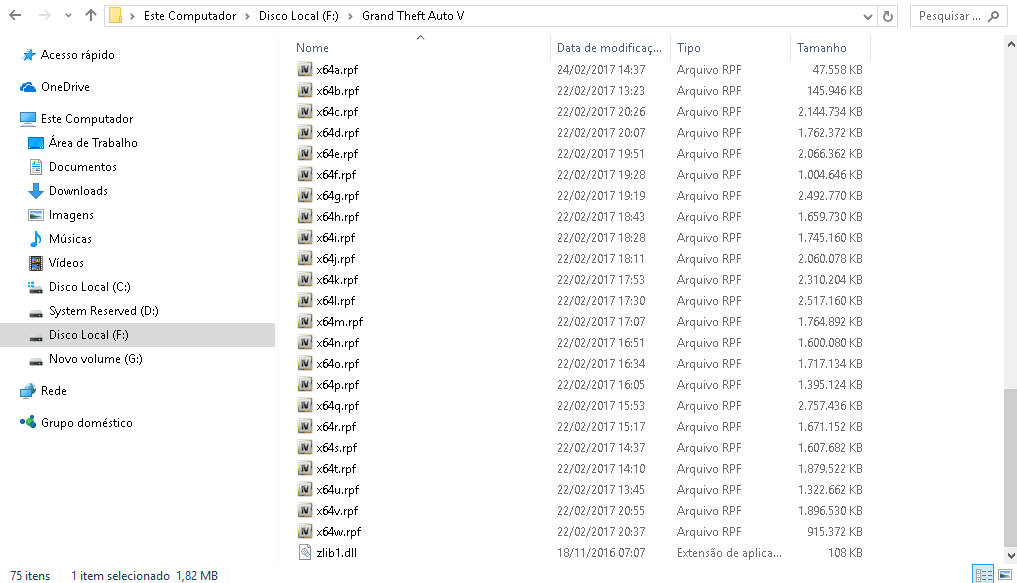Switch to large thumbnails view icon

pos(1005,574)
